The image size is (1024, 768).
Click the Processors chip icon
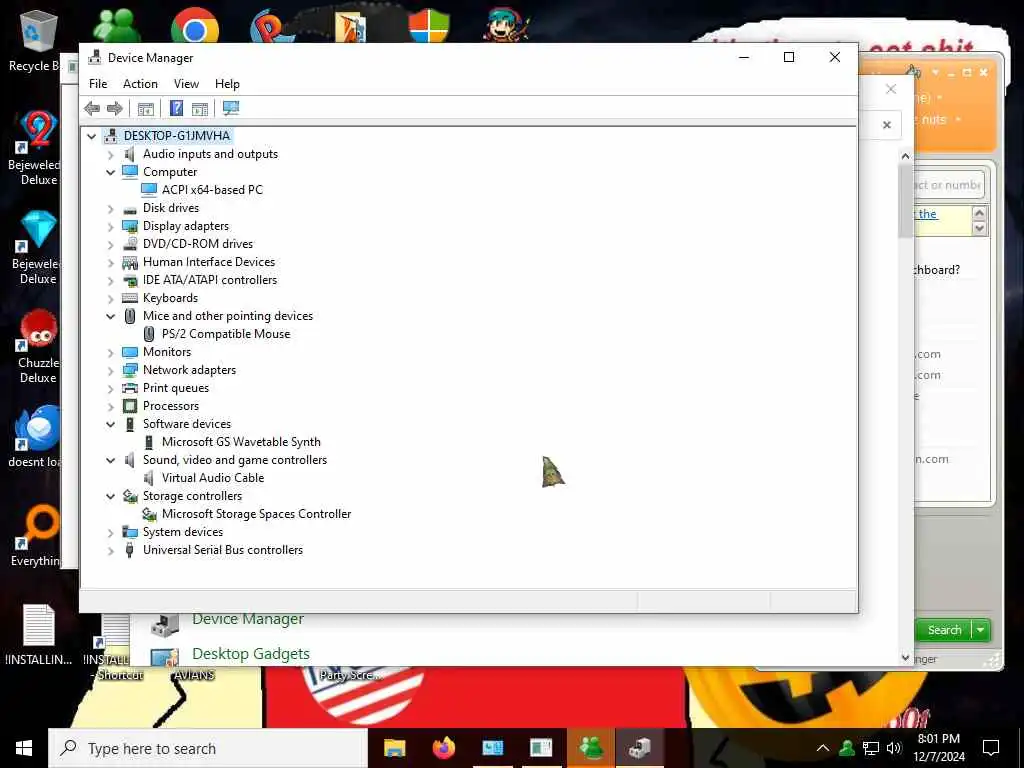pos(130,406)
